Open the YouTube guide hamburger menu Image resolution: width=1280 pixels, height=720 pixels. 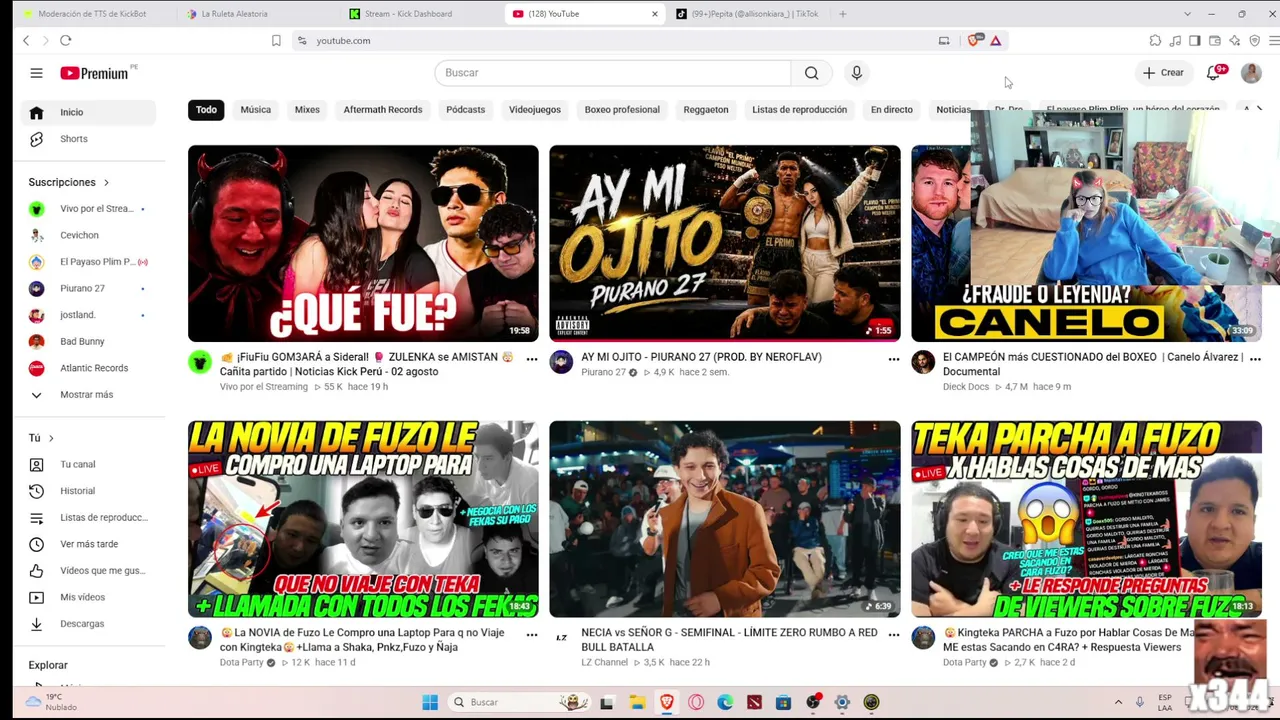[36, 73]
